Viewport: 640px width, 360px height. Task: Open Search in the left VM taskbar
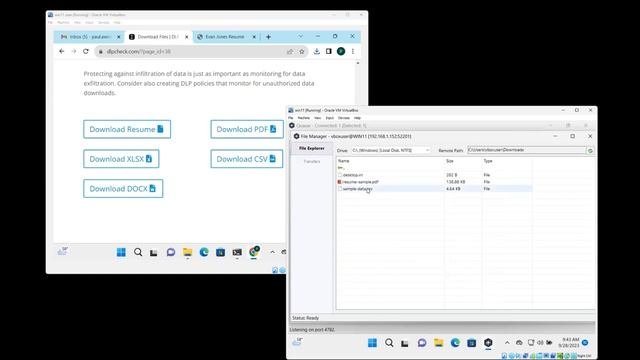point(138,252)
